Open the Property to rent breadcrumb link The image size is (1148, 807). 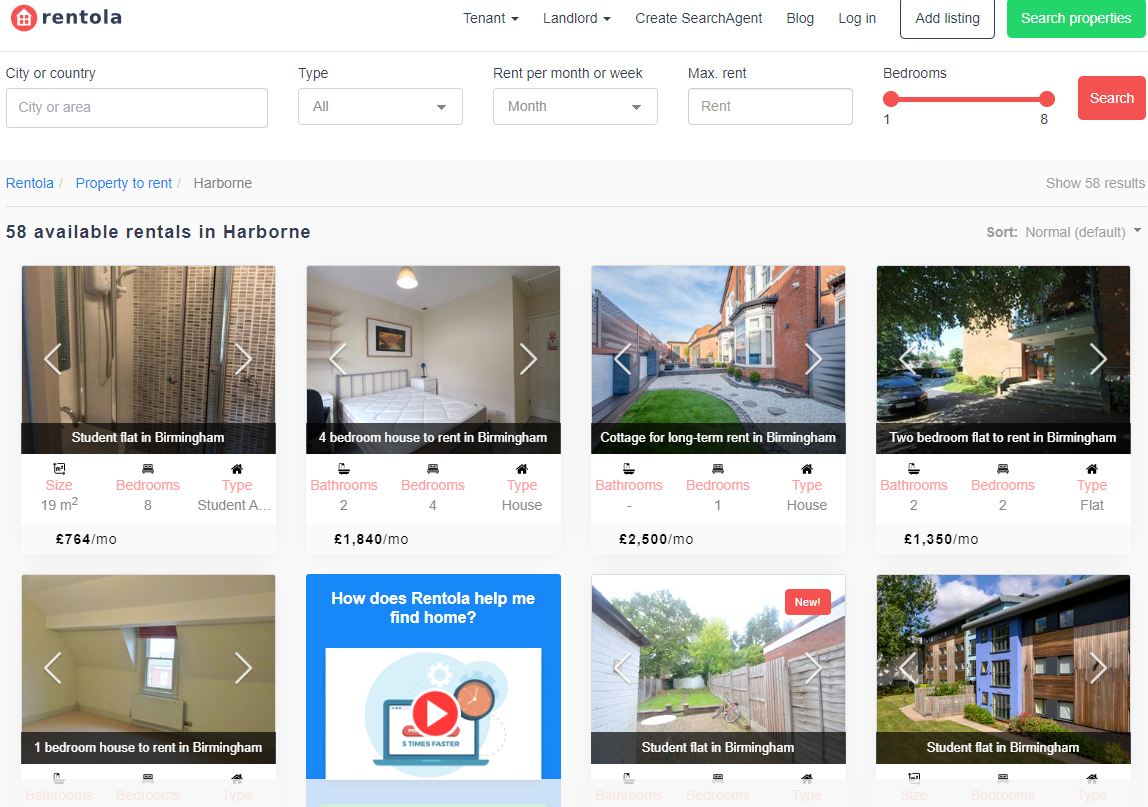(x=124, y=183)
